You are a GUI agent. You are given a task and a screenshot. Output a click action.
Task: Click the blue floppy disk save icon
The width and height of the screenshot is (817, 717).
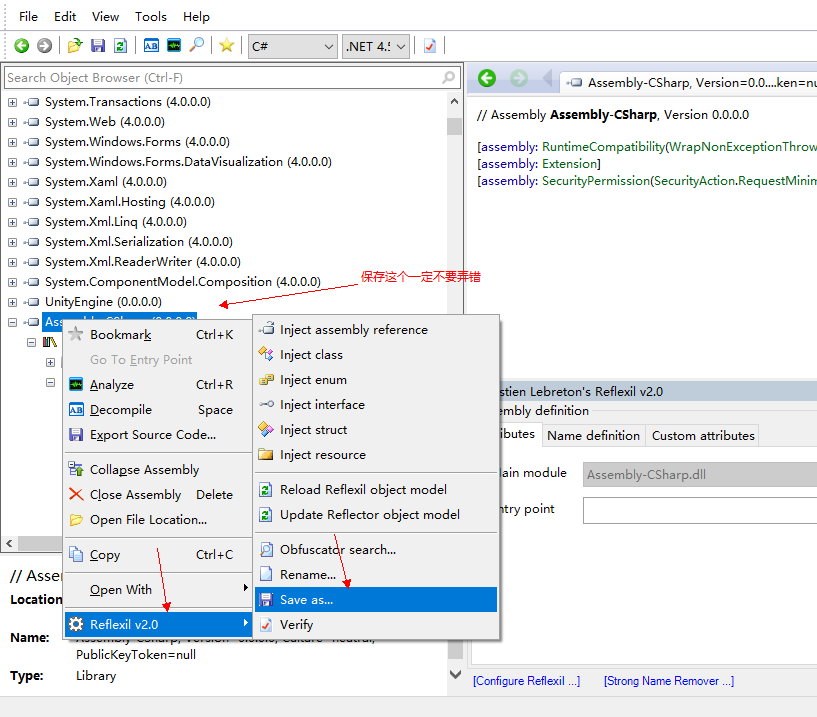98,46
